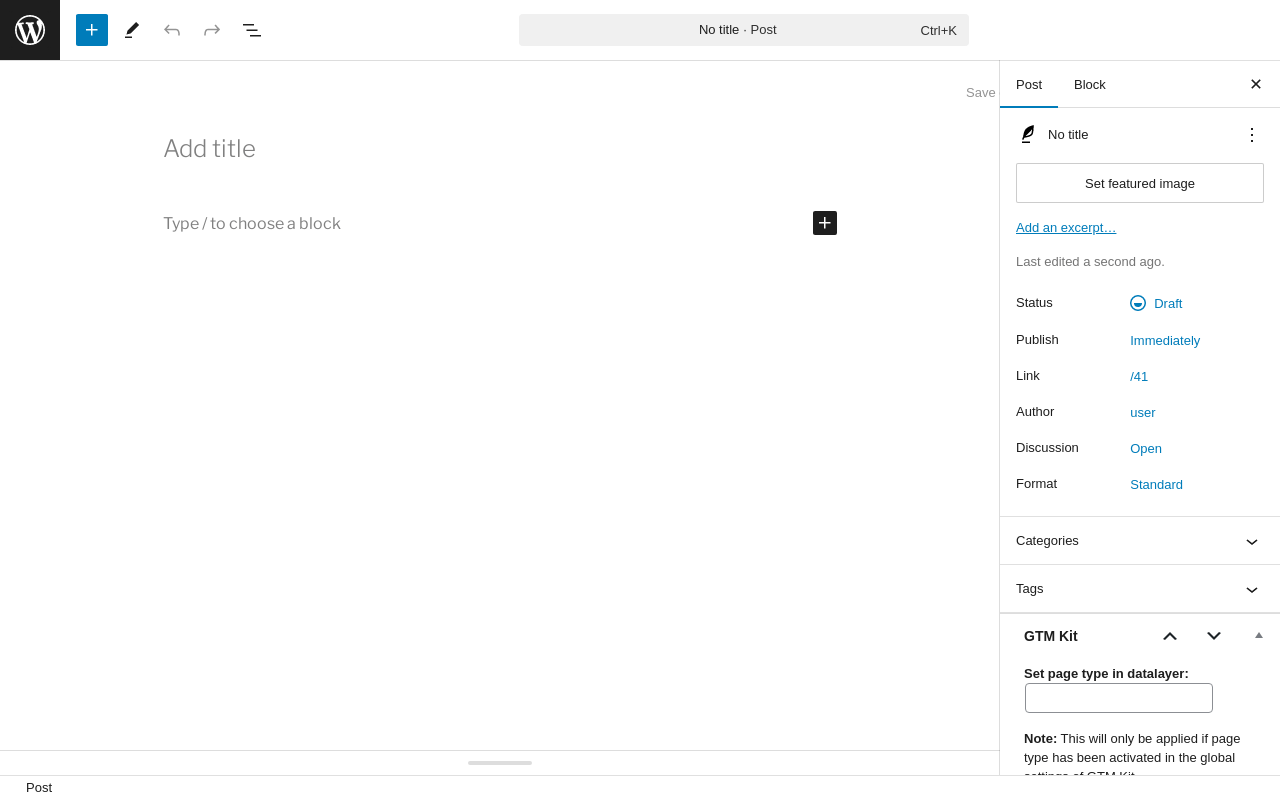Screen dimensions: 1280x800
Task: Expand the Tags panel
Action: tap(1140, 589)
